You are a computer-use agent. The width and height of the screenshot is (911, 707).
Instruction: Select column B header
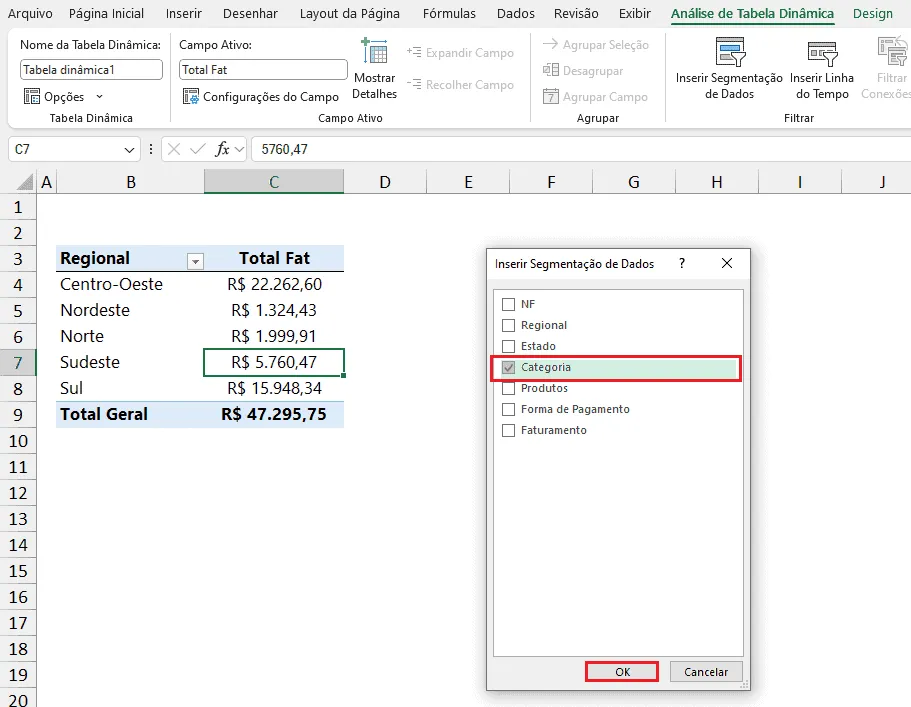tap(131, 182)
